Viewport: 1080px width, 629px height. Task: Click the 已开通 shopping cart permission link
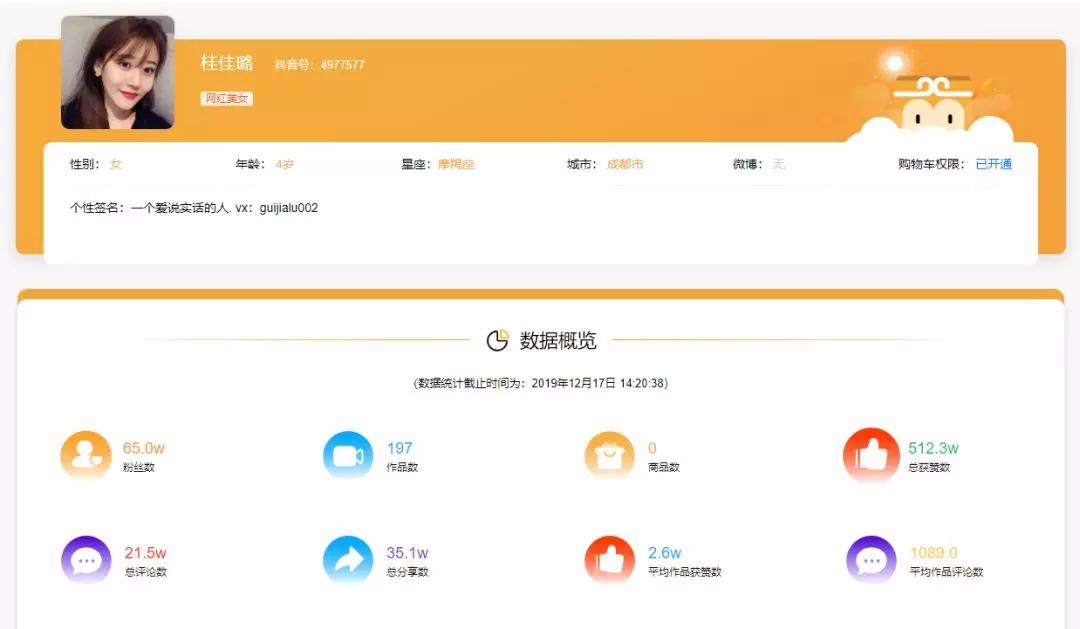(x=994, y=164)
